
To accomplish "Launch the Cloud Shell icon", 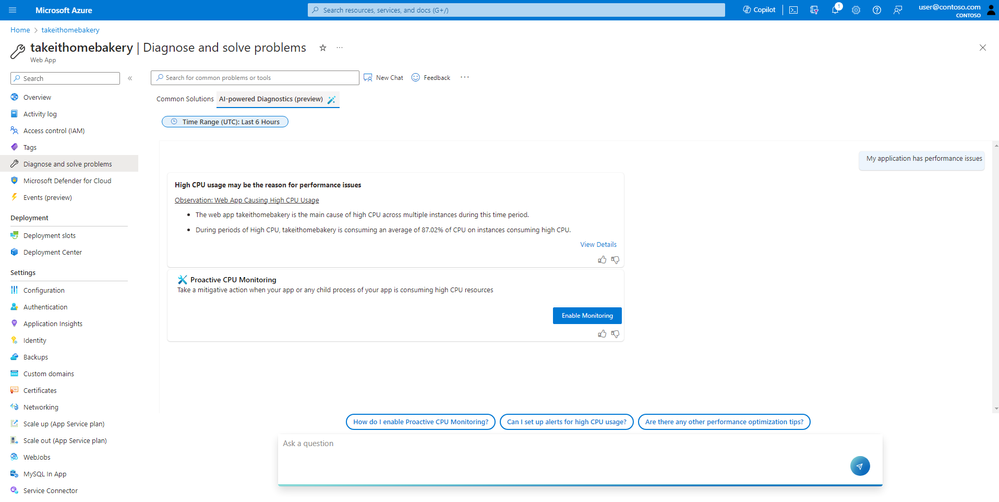I will (793, 10).
